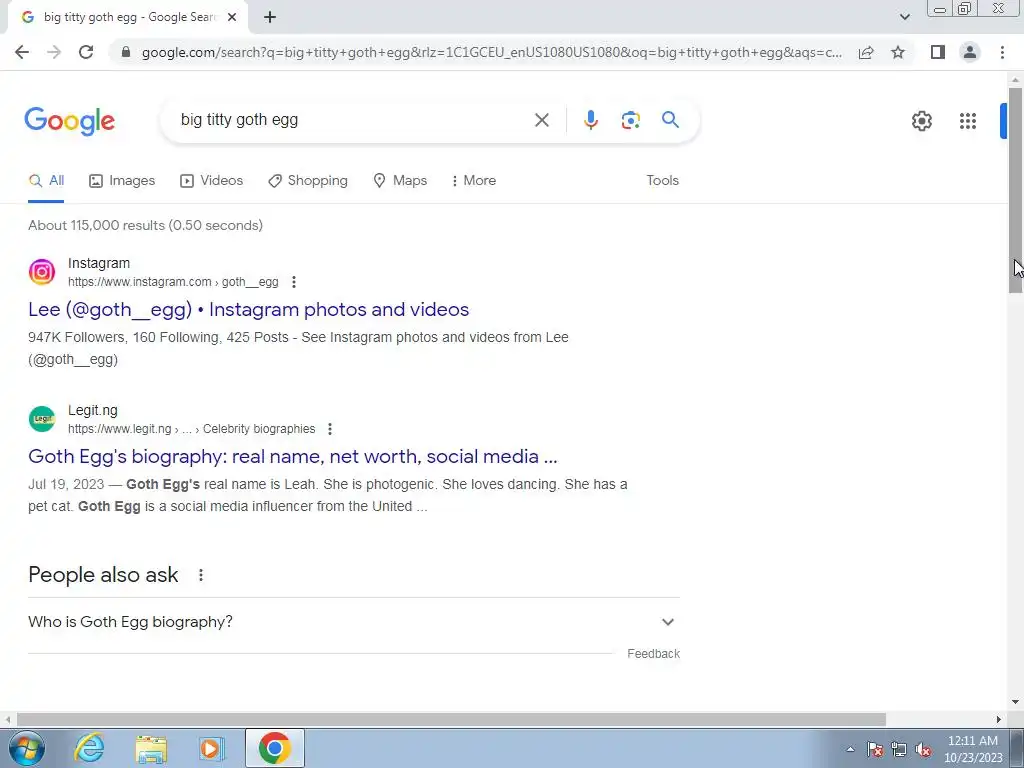Open the Chrome three-dot menu
This screenshot has width=1024, height=768.
tap(1002, 52)
